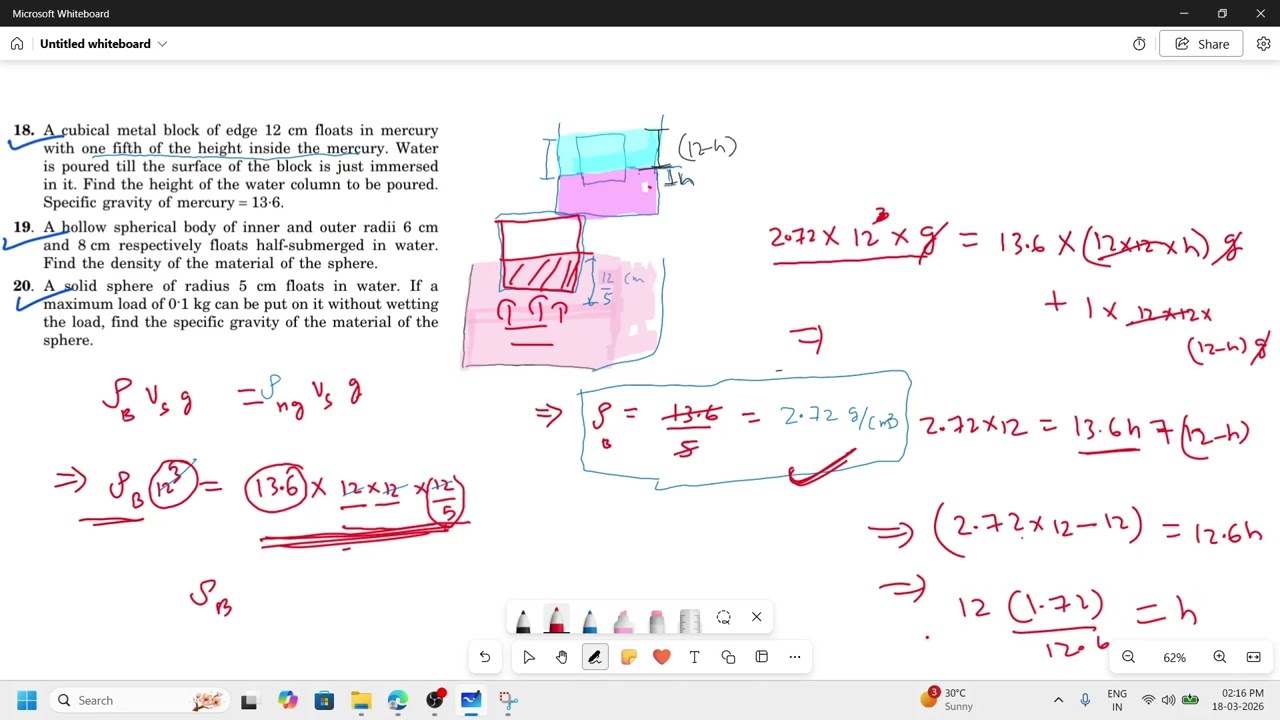Launch Copilot from the taskbar
The image size is (1280, 720).
tap(288, 700)
